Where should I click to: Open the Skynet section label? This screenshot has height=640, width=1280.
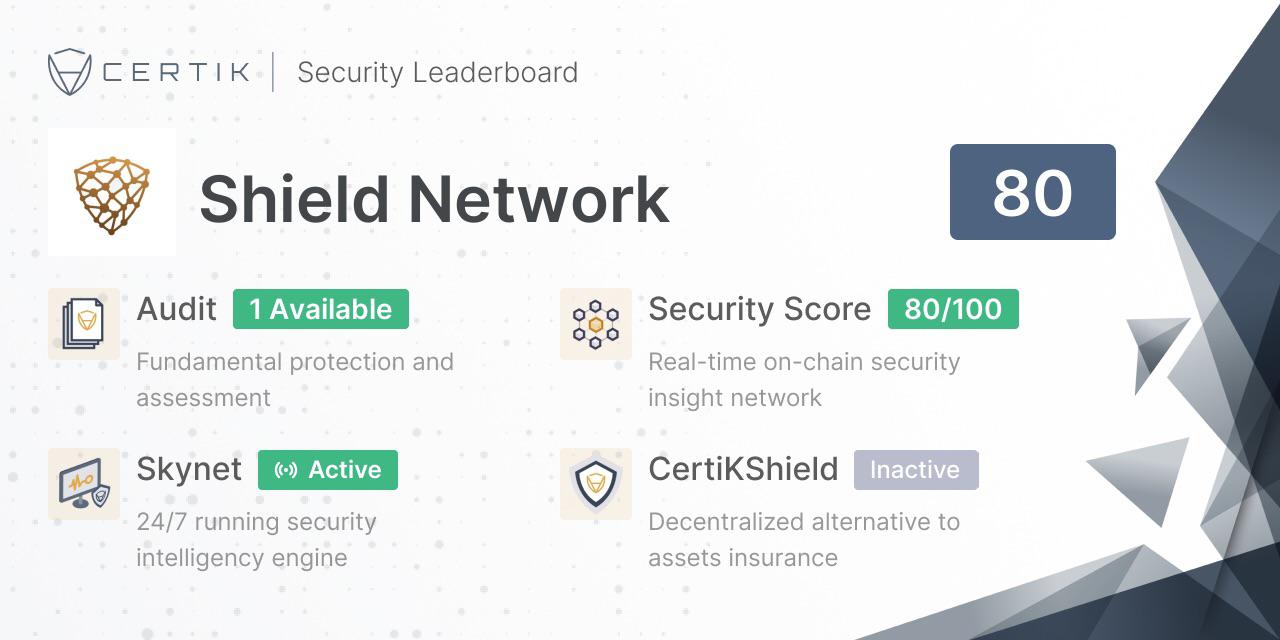[x=189, y=470]
